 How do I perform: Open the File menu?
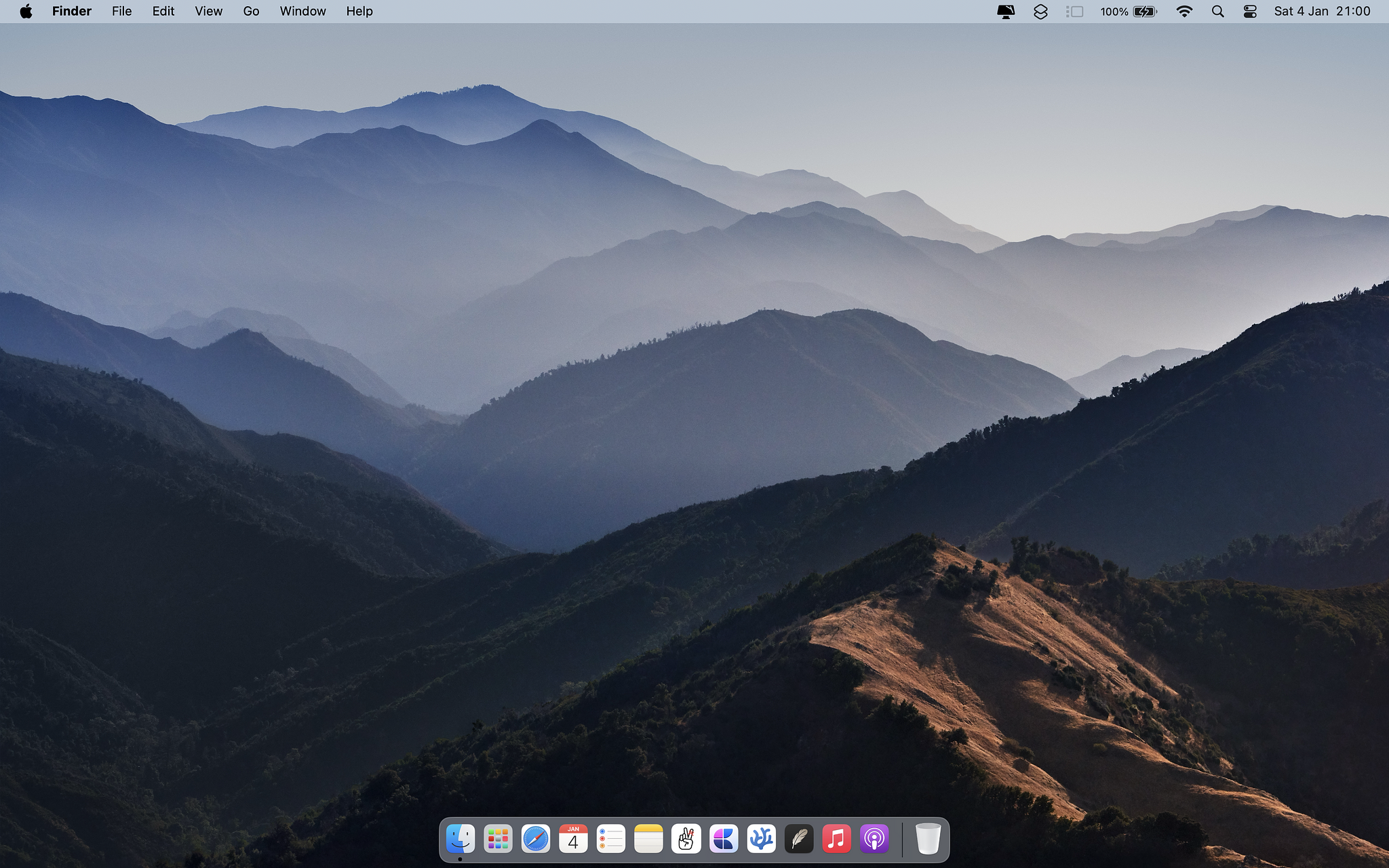tap(122, 12)
